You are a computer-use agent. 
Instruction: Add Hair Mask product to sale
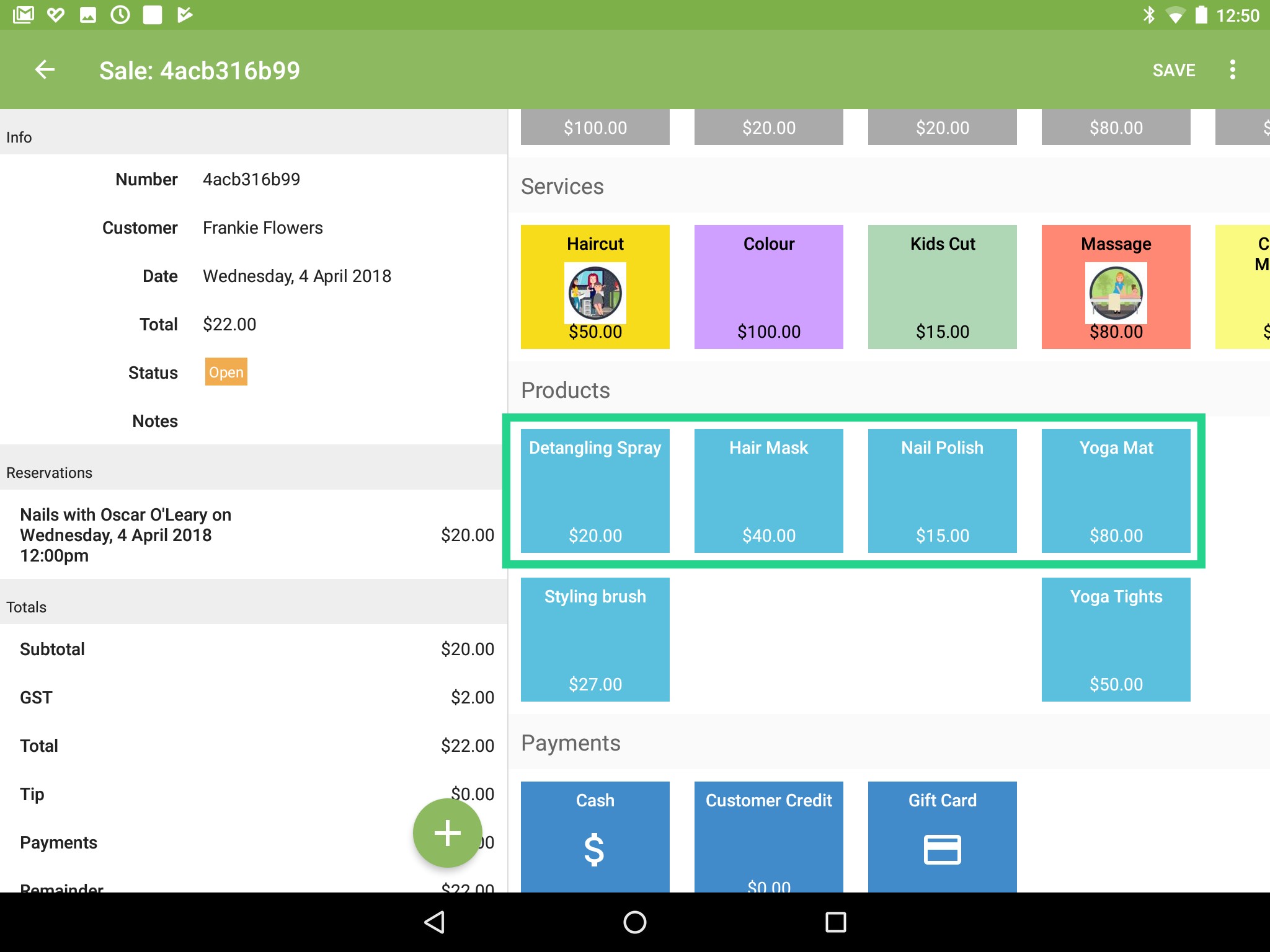(769, 491)
